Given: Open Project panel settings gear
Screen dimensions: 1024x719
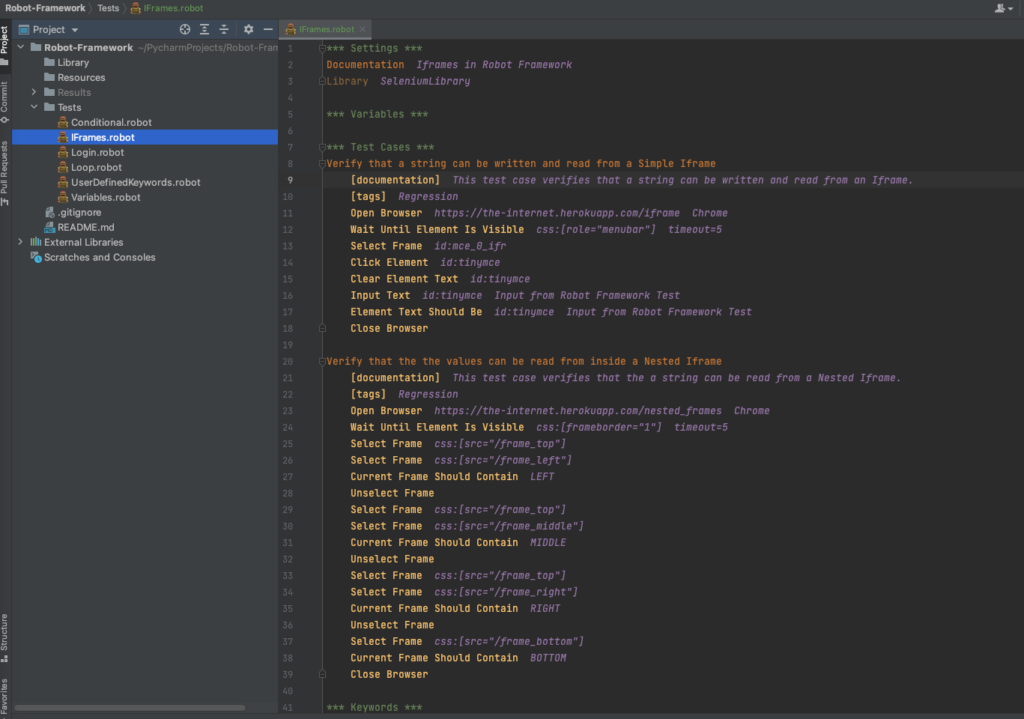Looking at the screenshot, I should tap(248, 30).
